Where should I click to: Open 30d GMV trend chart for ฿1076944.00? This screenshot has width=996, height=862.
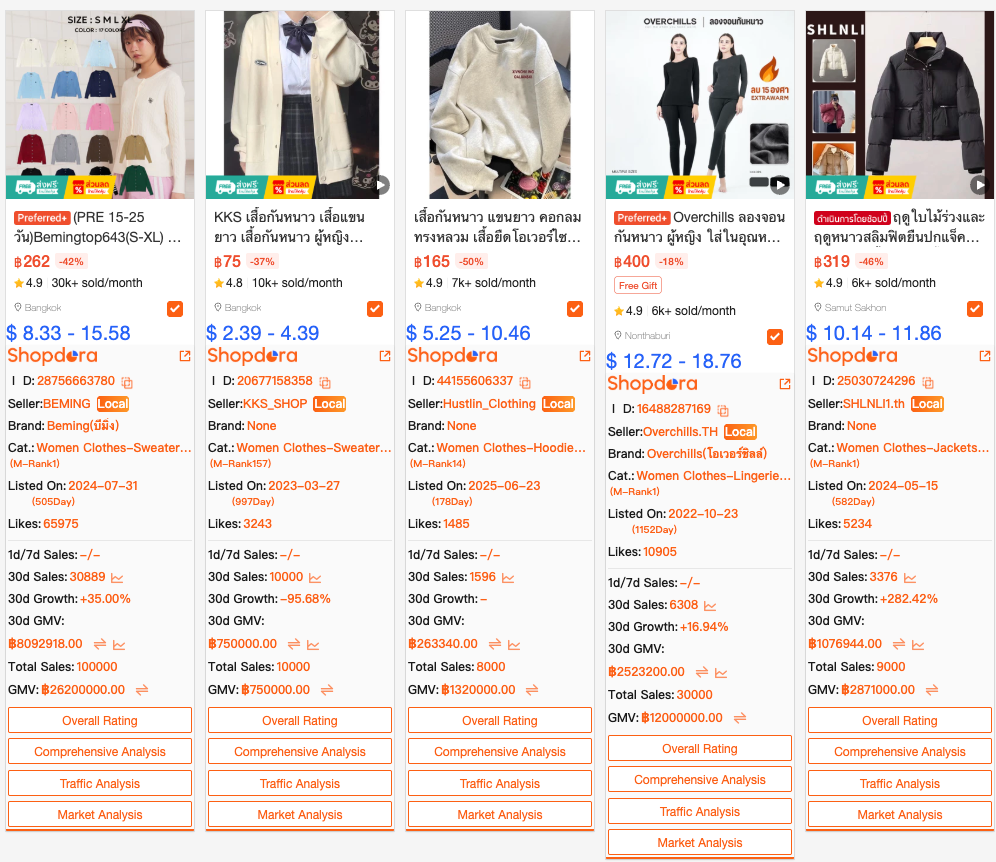(x=918, y=645)
